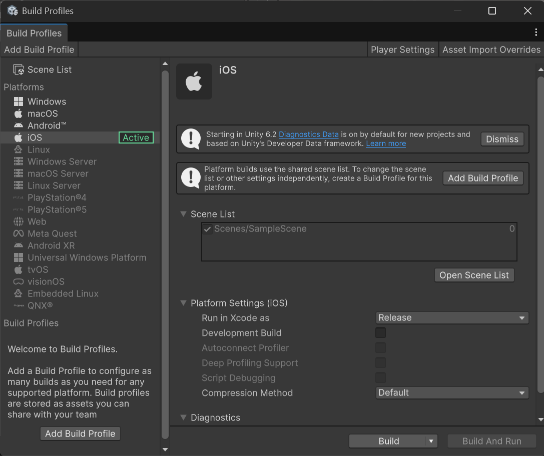Toggle the Deep Profiling Support checkbox
Image resolution: width=544 pixels, height=456 pixels.
click(x=381, y=363)
